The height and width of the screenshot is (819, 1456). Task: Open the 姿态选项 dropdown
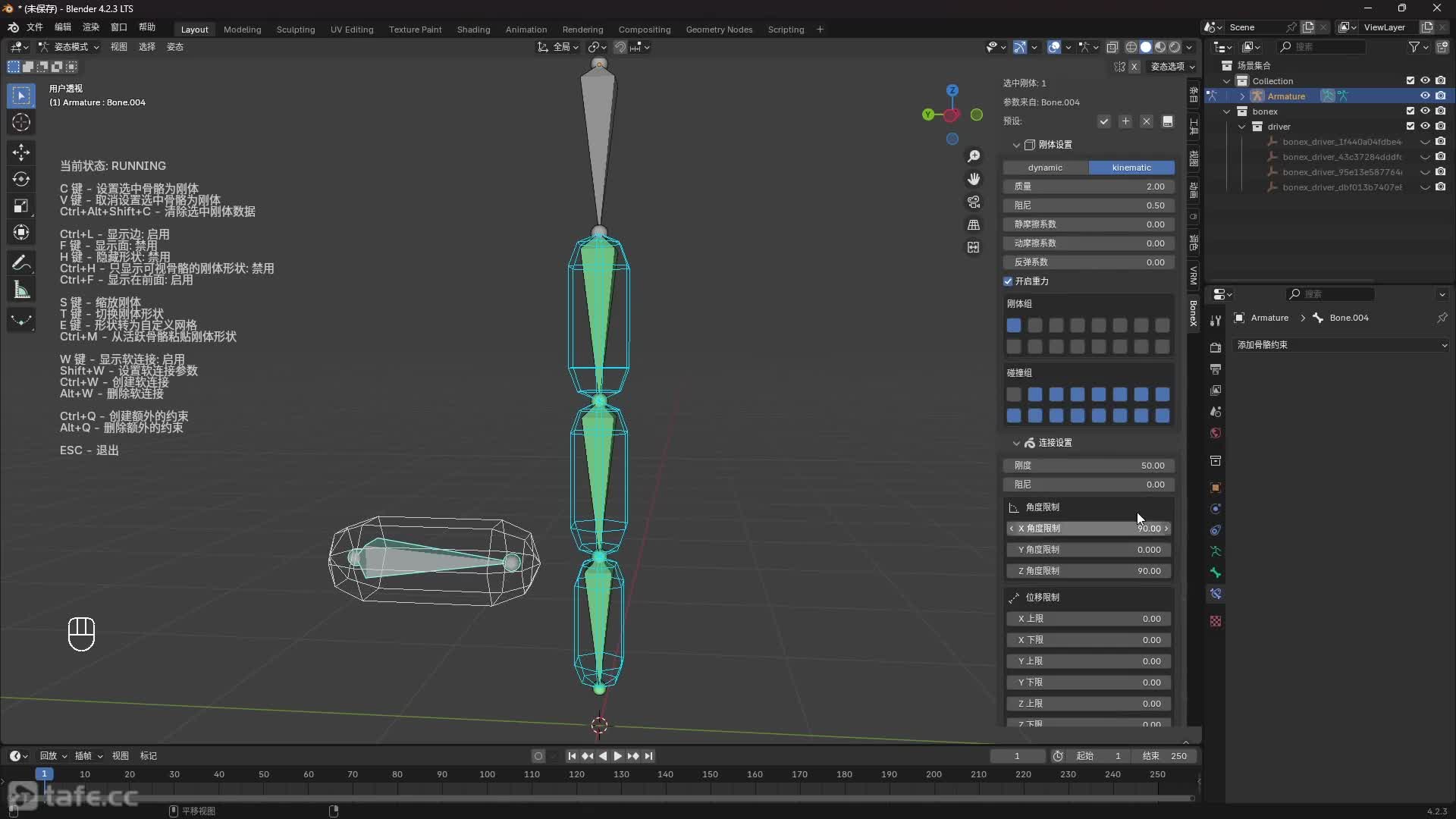pos(1172,67)
